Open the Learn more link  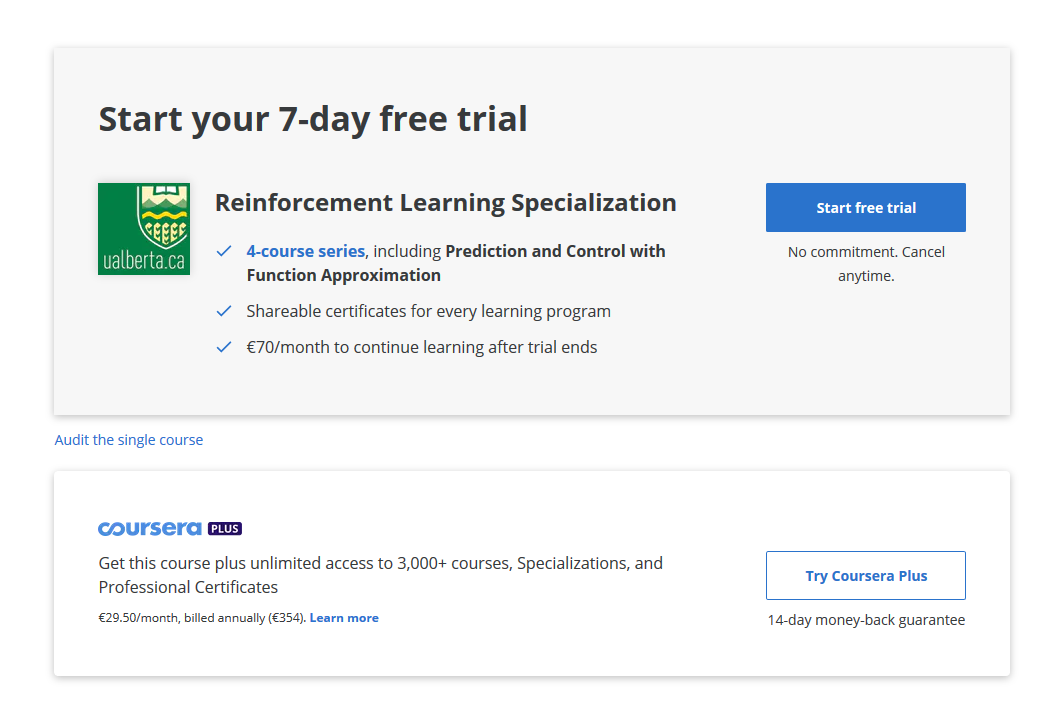point(344,618)
